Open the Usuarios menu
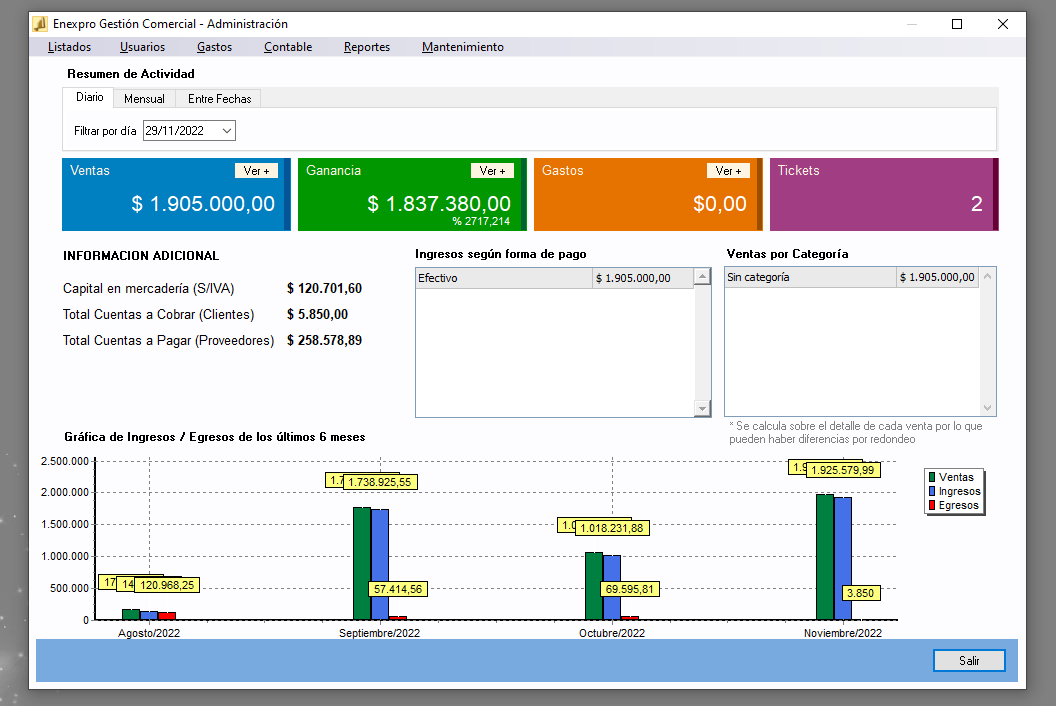Viewport: 1056px width, 706px height. pyautogui.click(x=142, y=47)
